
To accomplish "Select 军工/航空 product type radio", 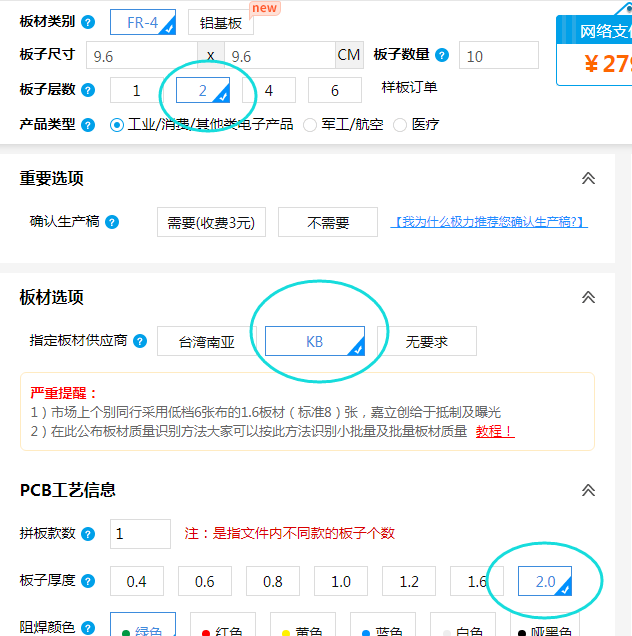I will tap(310, 125).
